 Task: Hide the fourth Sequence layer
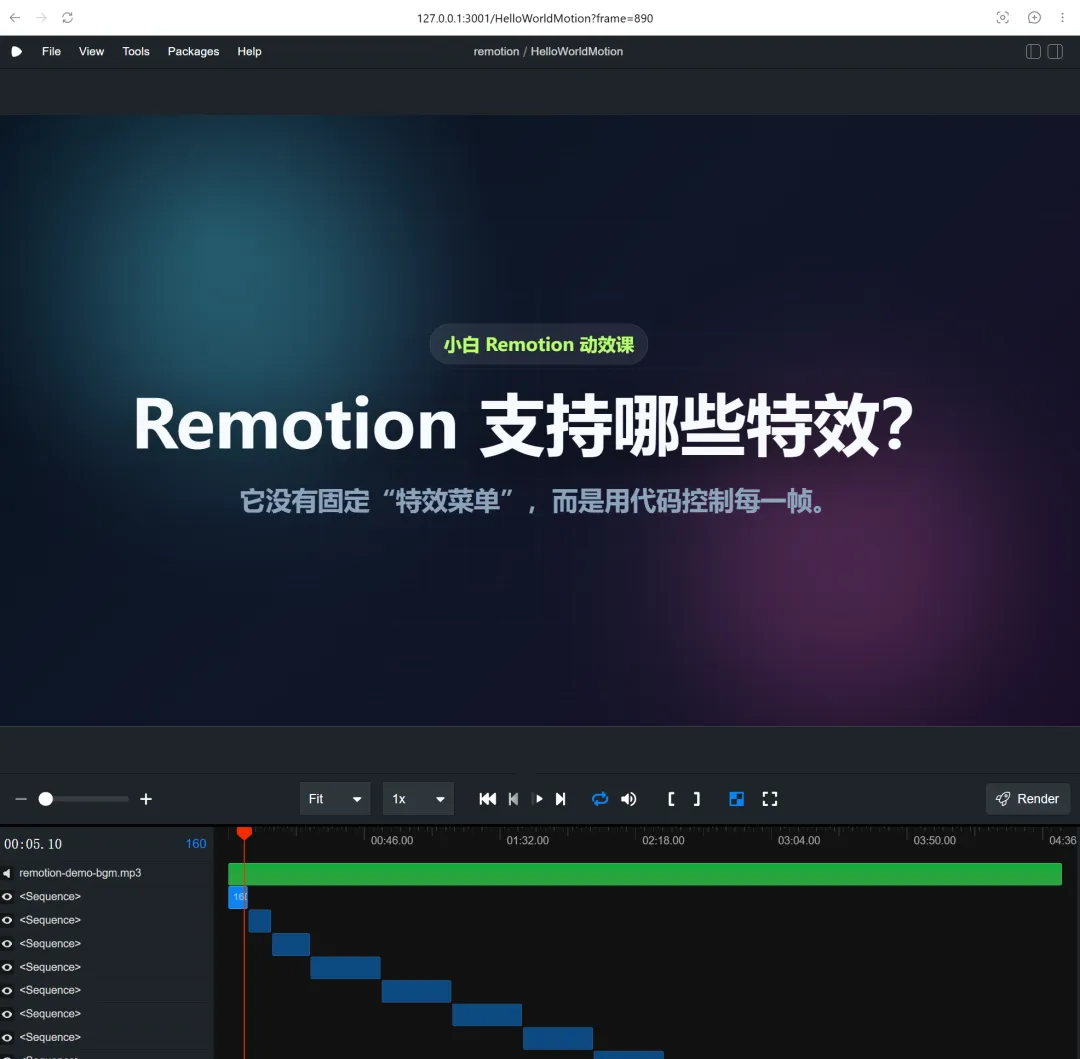(7, 967)
